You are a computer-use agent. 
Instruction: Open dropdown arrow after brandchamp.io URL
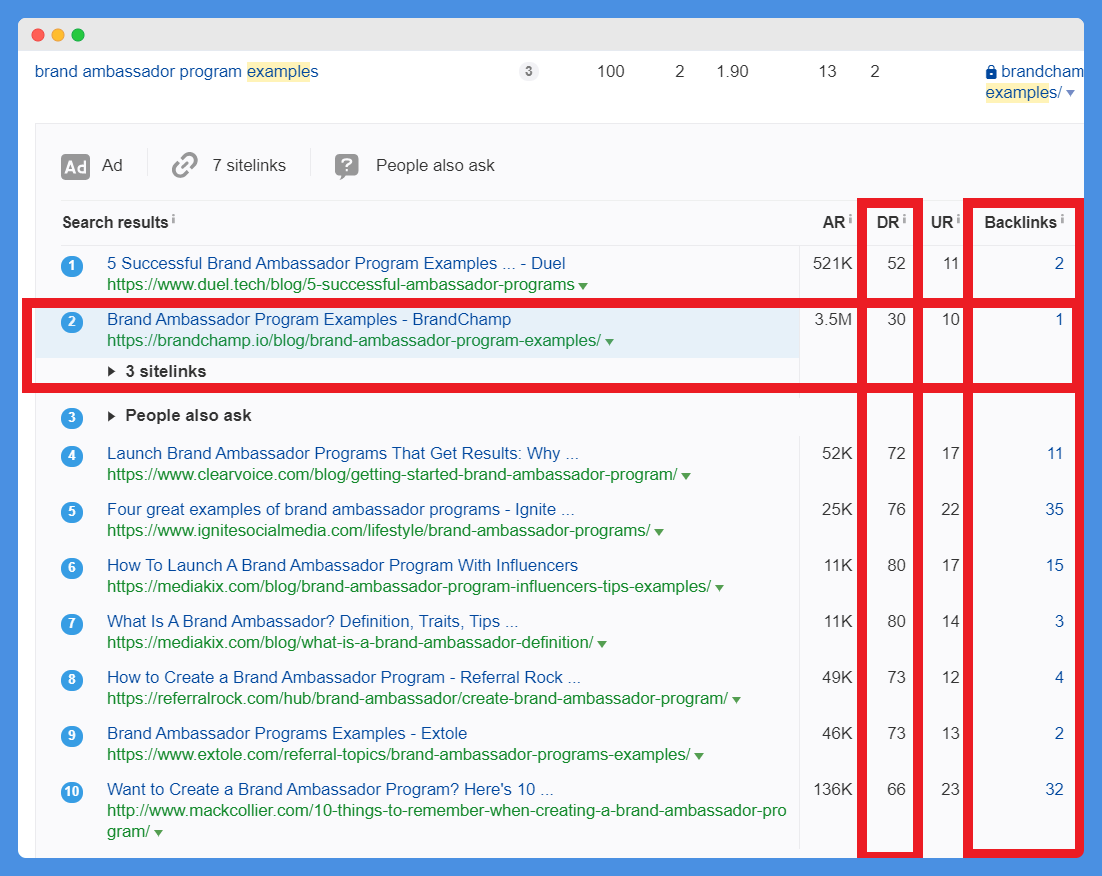point(609,342)
